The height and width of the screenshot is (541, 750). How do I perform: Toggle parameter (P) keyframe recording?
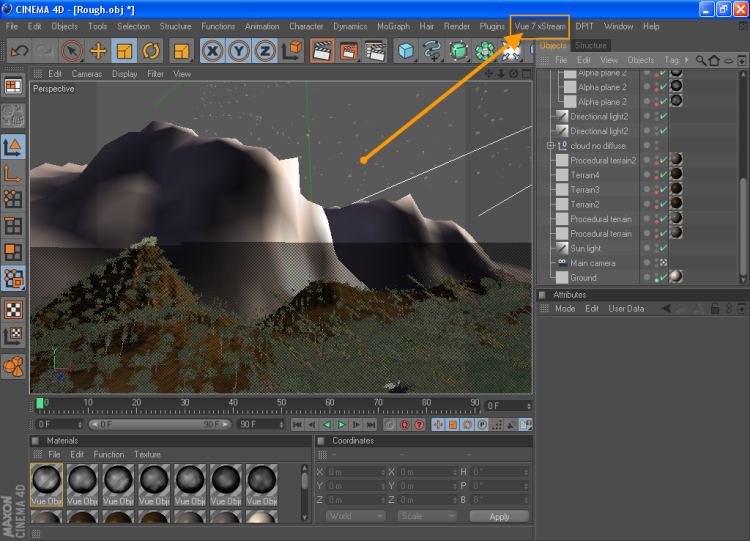482,425
